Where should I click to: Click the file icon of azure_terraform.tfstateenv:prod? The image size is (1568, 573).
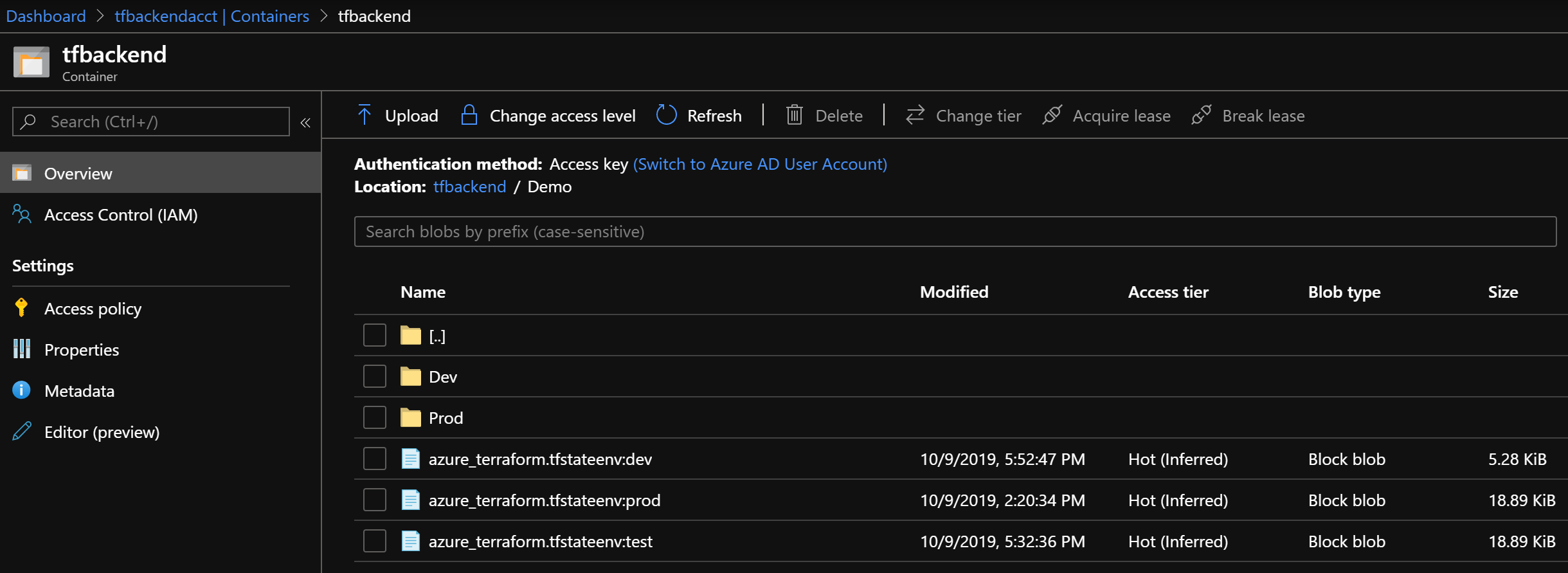pos(411,500)
